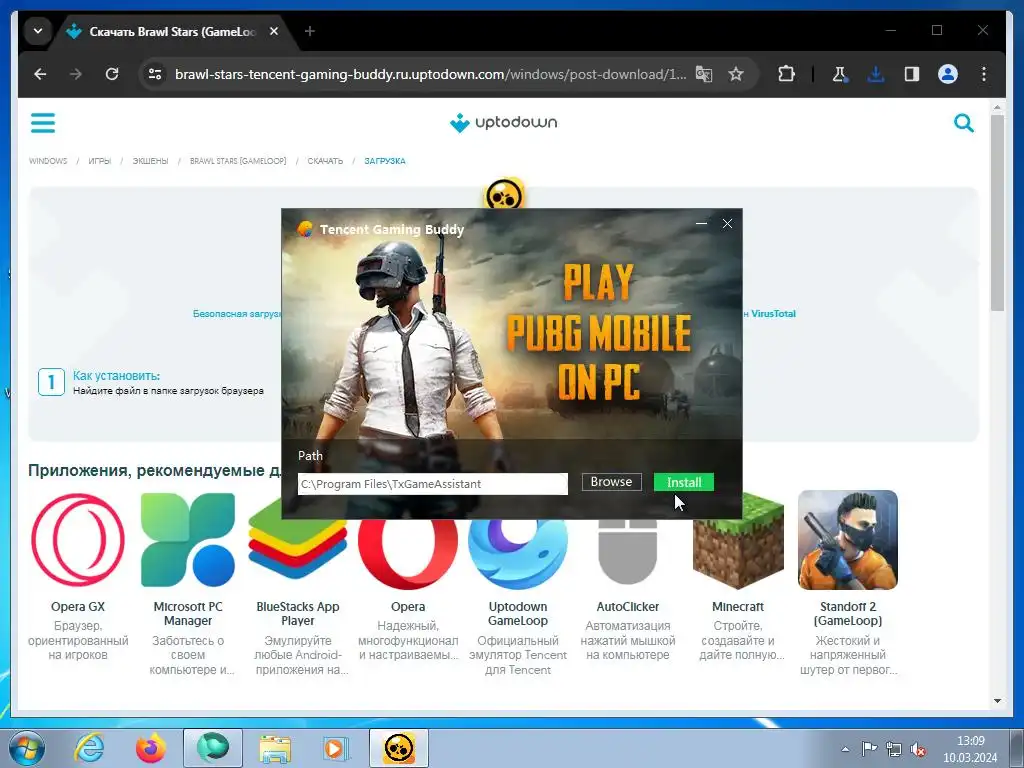This screenshot has height=768, width=1024.
Task: Show hidden system tray icons
Action: pyautogui.click(x=845, y=749)
